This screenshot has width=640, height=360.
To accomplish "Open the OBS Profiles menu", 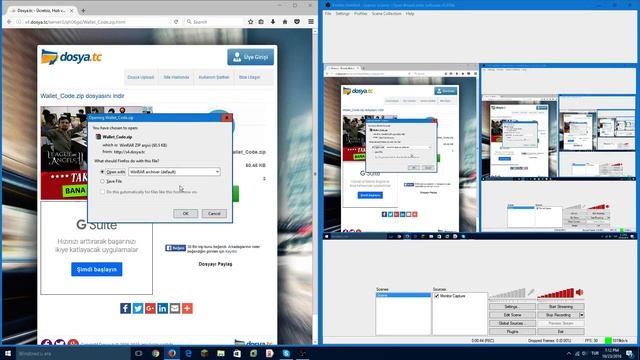I will (x=360, y=13).
